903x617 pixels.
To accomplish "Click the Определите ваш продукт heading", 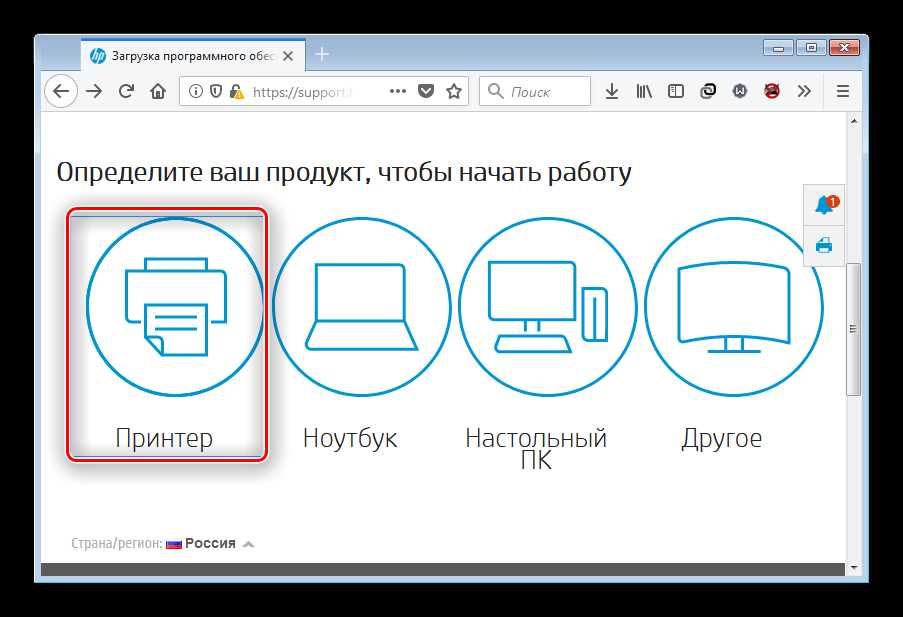I will [x=344, y=172].
